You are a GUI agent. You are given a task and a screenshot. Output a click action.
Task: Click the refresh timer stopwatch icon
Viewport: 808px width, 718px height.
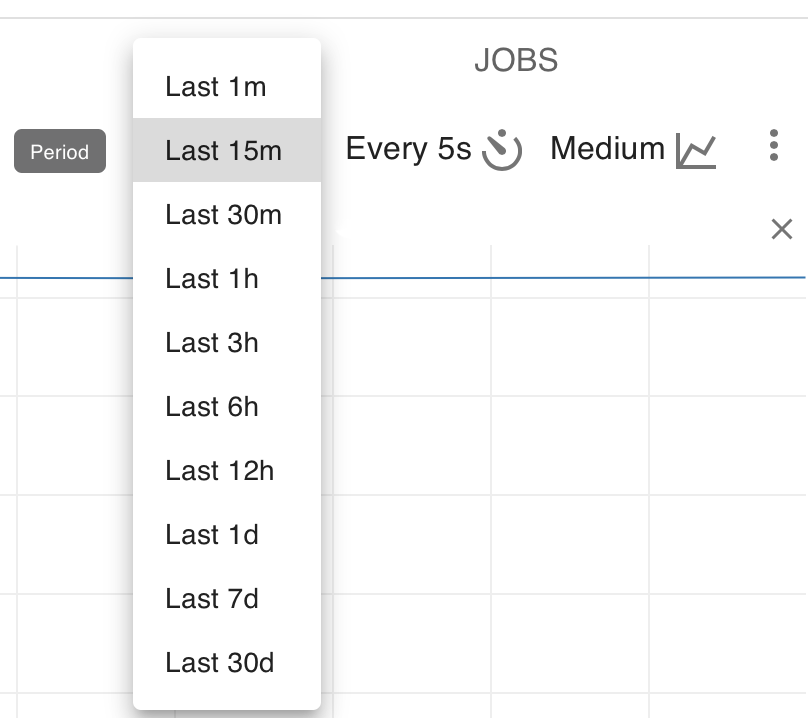(502, 149)
